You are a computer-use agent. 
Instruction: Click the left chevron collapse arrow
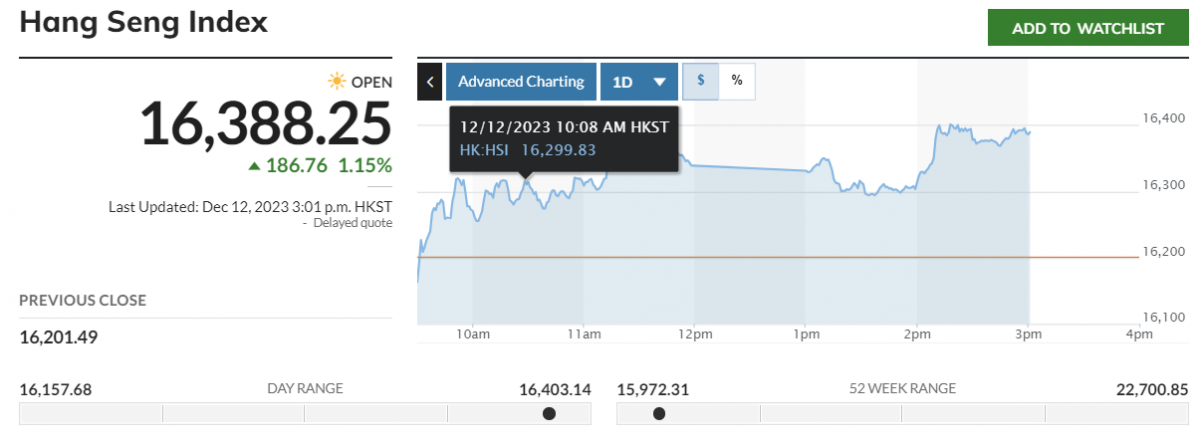coord(430,82)
